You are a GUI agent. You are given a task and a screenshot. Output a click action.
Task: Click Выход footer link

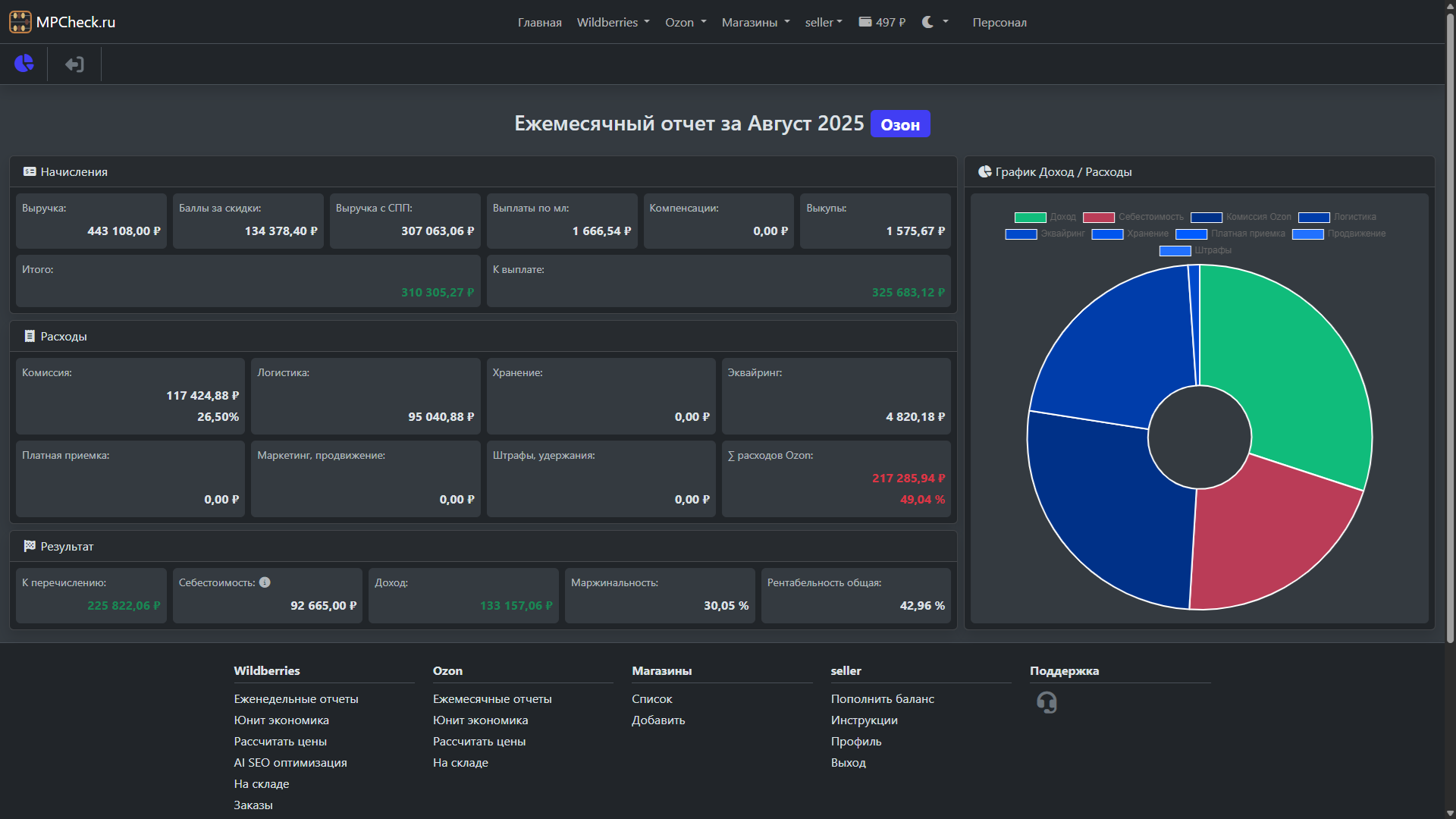pyautogui.click(x=848, y=762)
